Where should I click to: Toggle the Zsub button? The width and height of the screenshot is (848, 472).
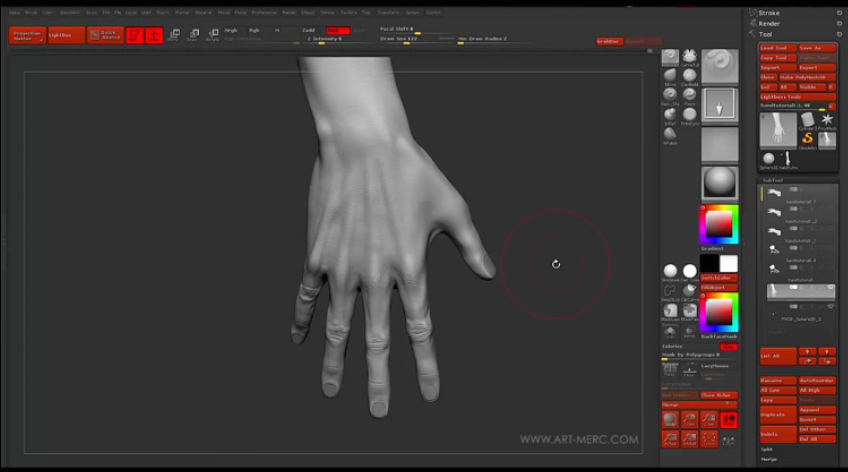(x=339, y=30)
